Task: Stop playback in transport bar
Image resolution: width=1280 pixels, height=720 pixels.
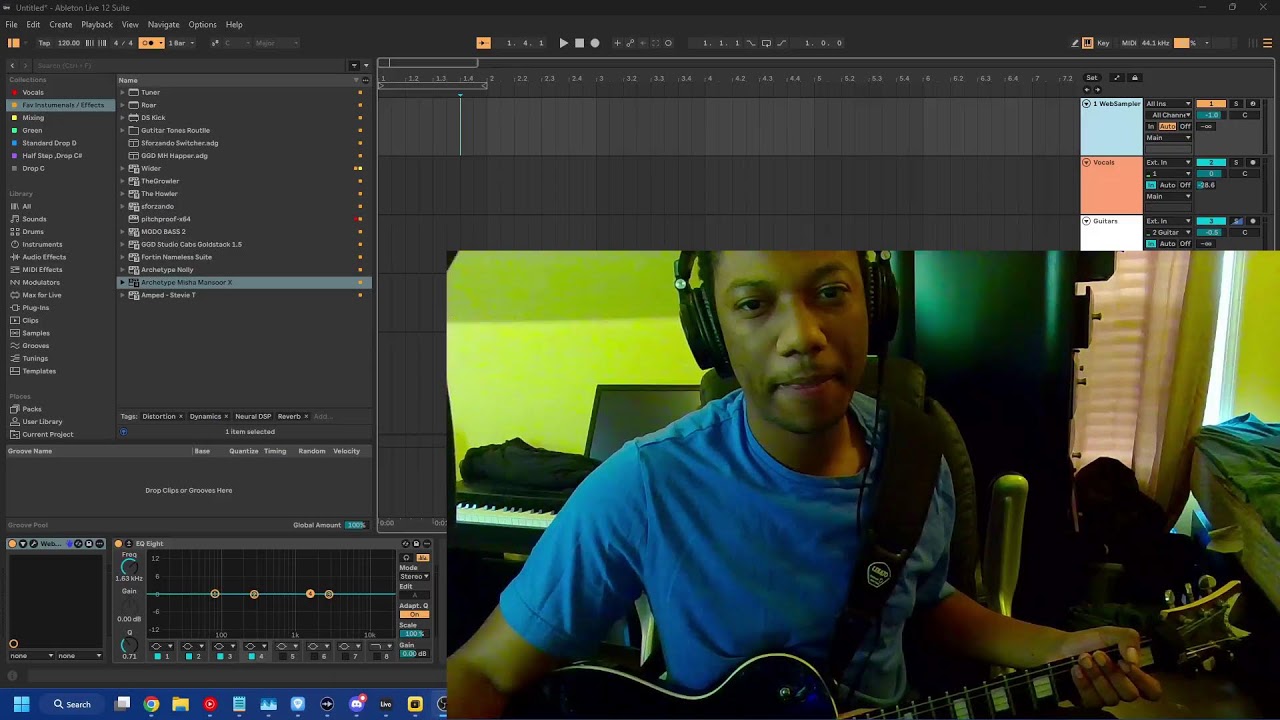Action: tap(579, 43)
